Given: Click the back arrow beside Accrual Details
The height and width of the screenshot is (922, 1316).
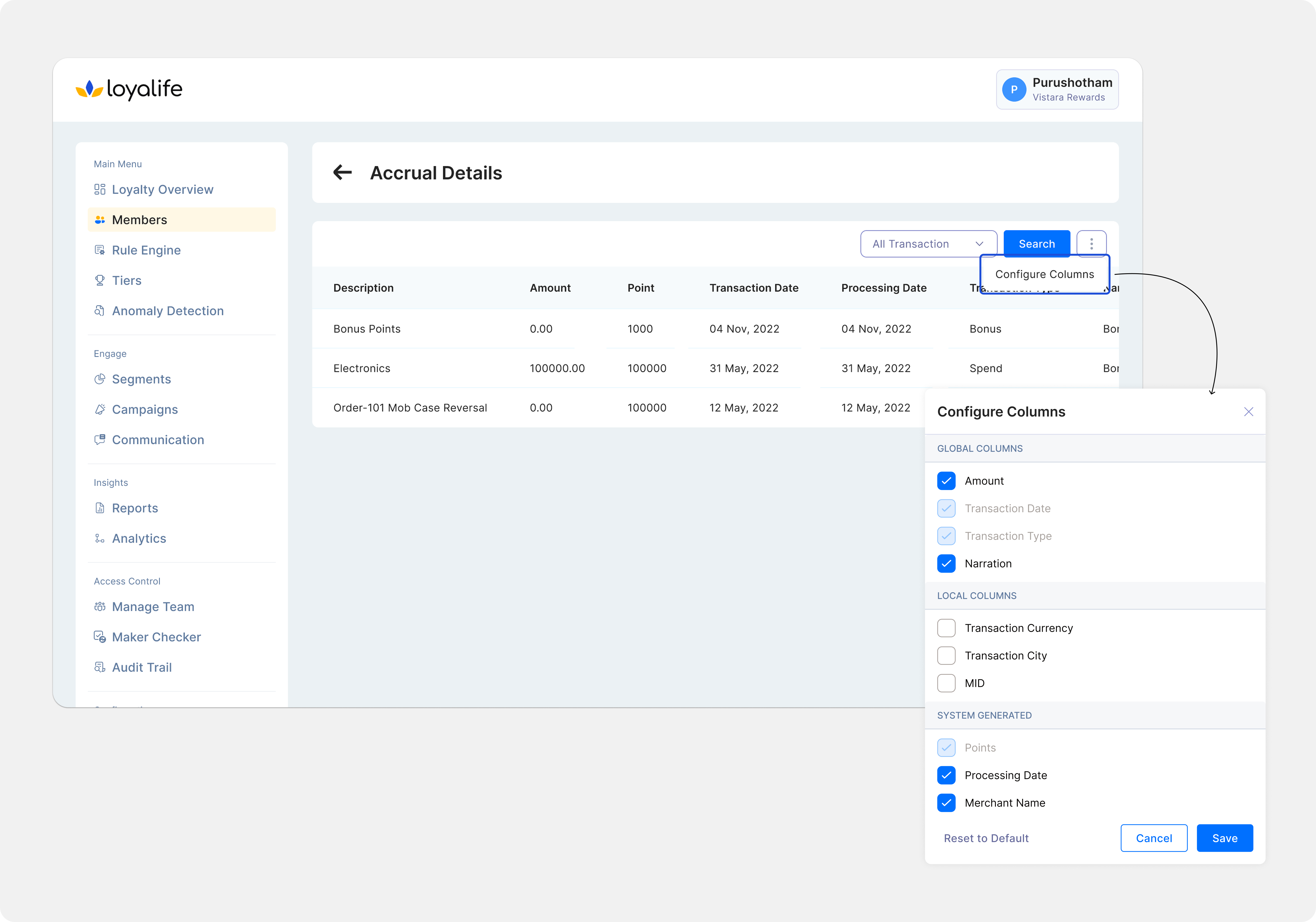Looking at the screenshot, I should [342, 172].
